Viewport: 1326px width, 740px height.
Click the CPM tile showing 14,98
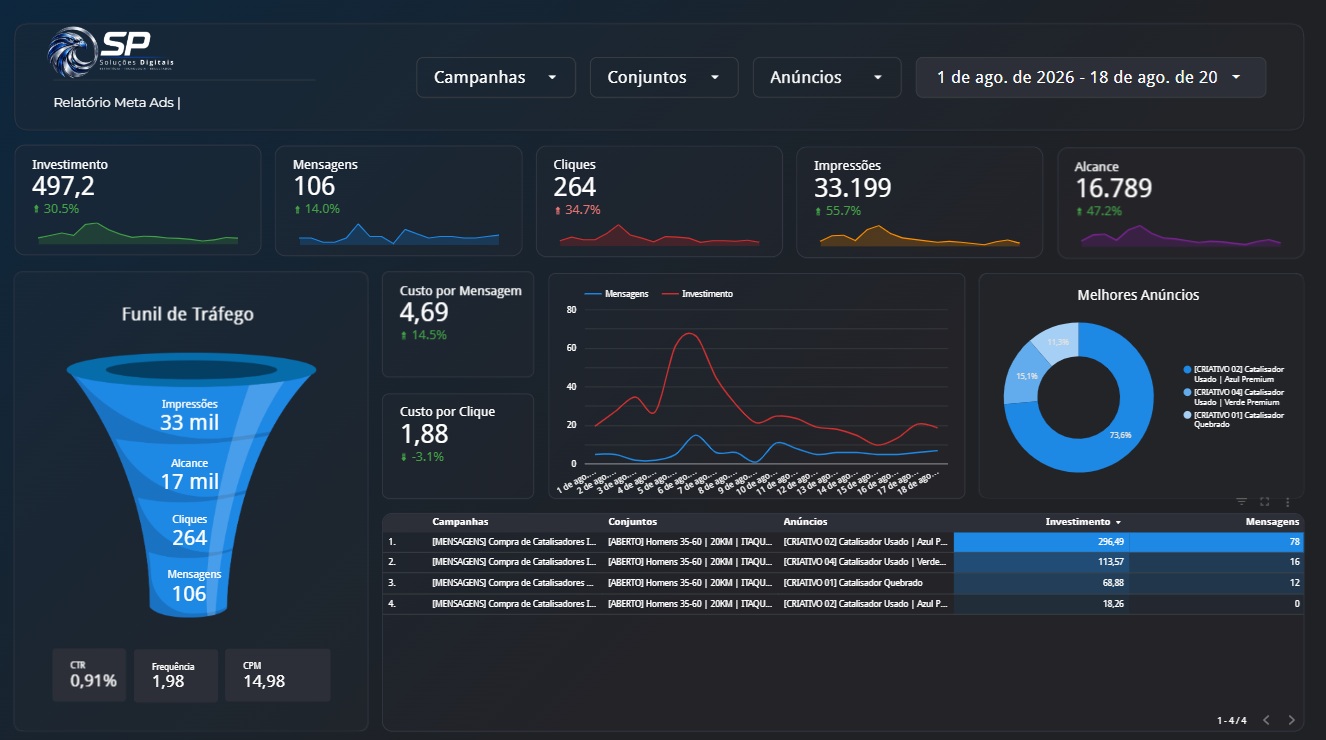point(278,675)
